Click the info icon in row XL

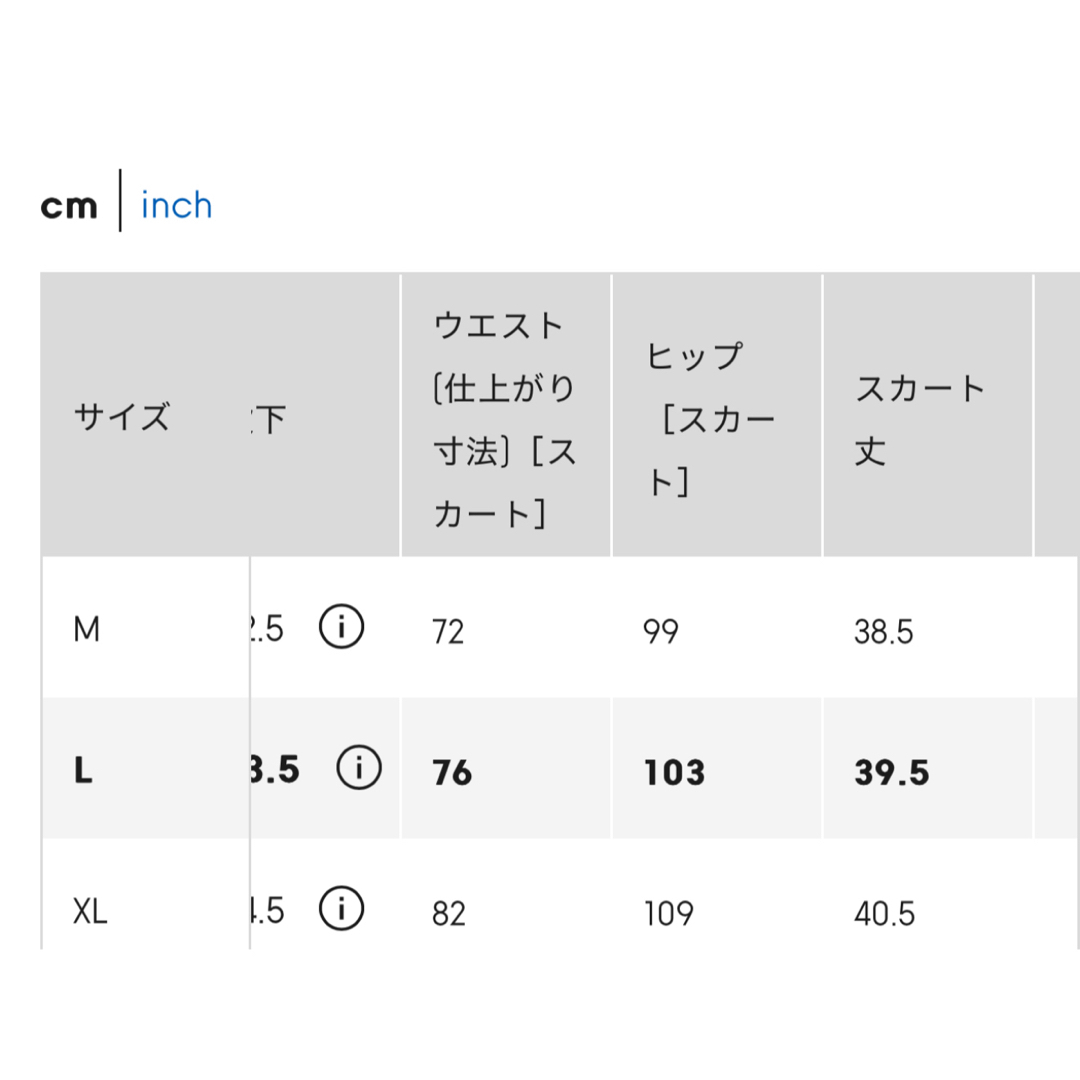click(341, 908)
